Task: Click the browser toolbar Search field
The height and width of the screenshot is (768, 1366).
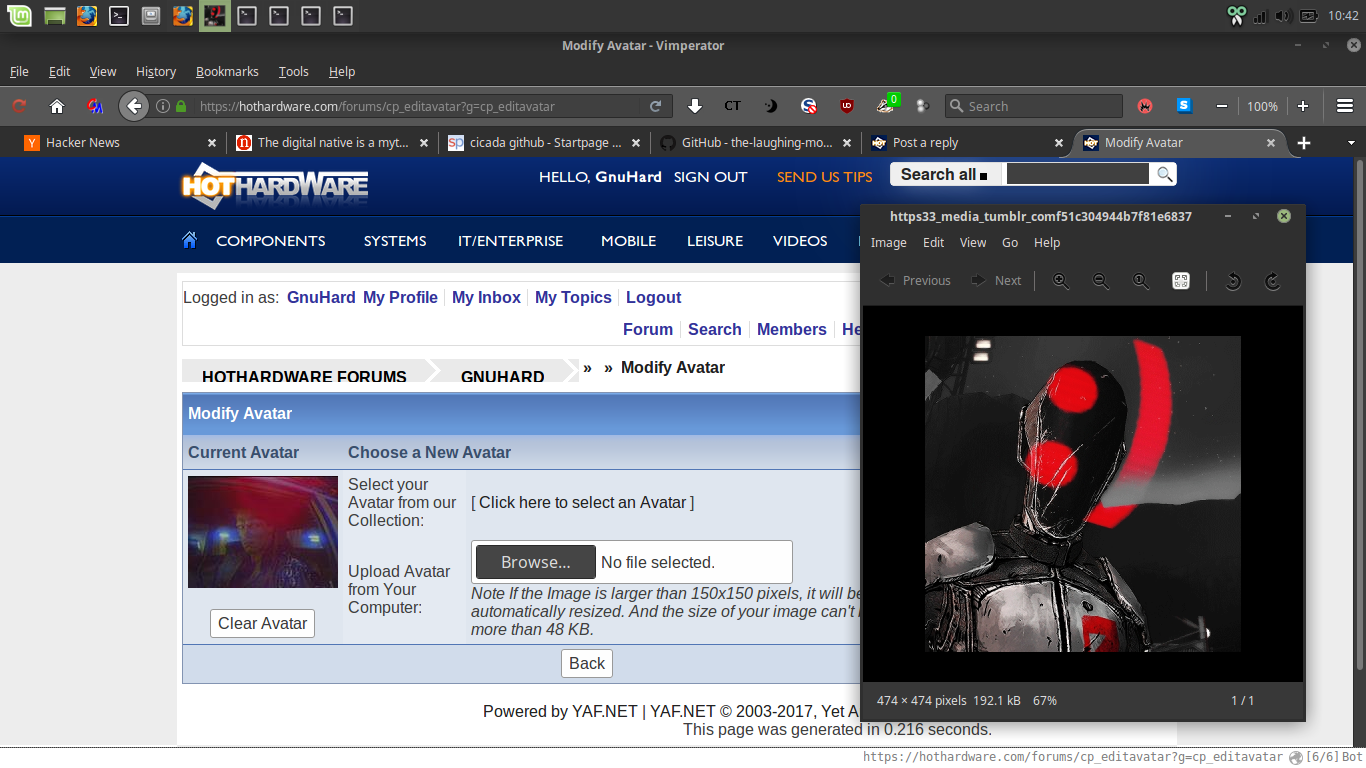Action: [1034, 106]
